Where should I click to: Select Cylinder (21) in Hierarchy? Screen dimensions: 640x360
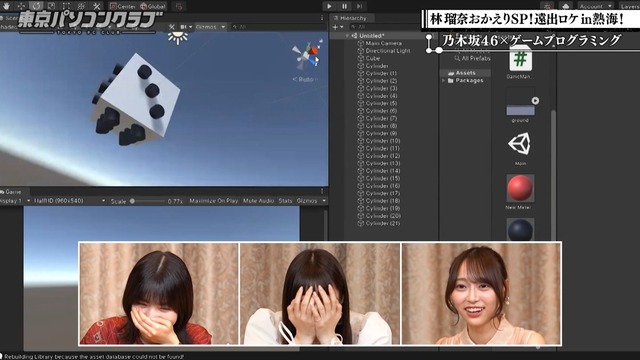coord(382,223)
